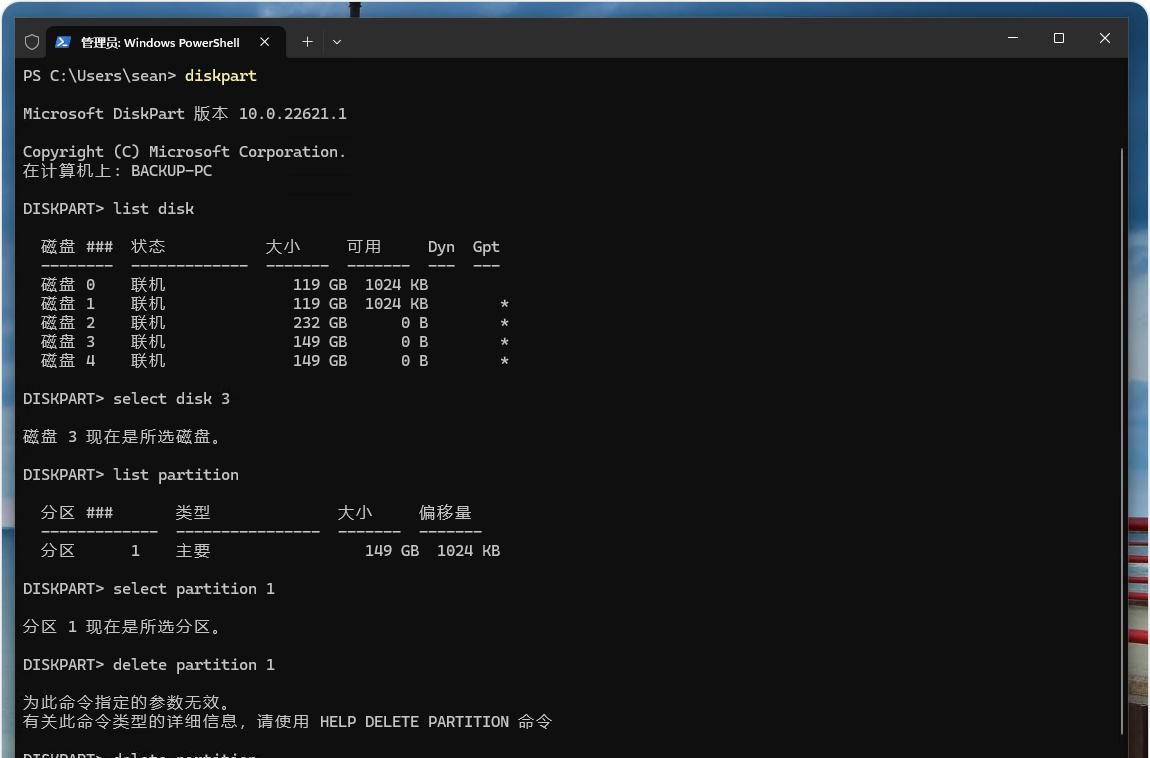Close the terminal window
Viewport: 1150px width, 758px height.
pos(1105,38)
